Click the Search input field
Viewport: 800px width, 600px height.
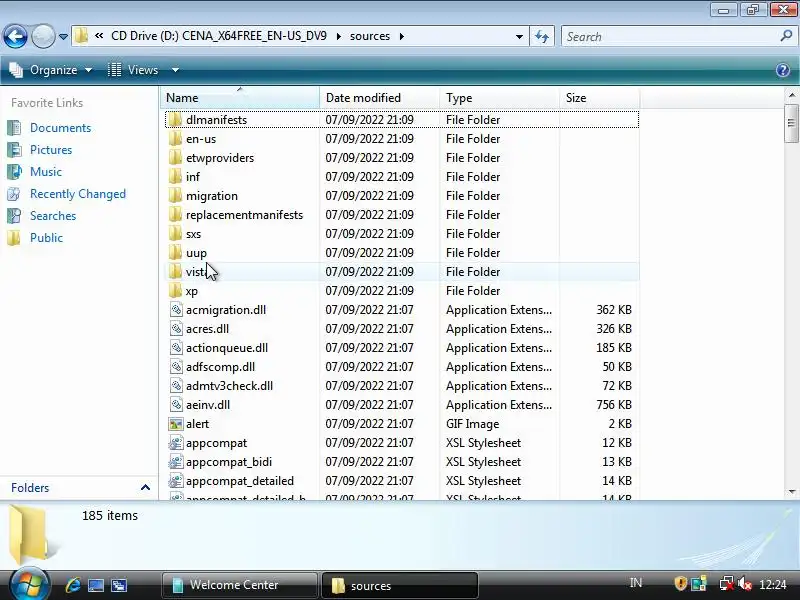click(x=671, y=37)
